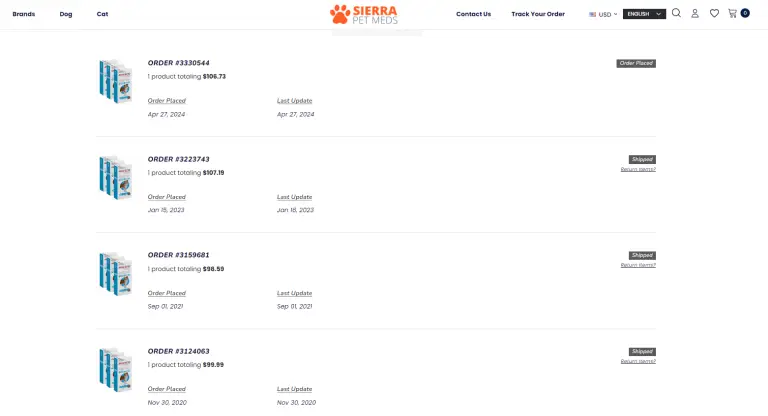Click Return Items for order #3124063
The image size is (768, 416).
point(638,361)
